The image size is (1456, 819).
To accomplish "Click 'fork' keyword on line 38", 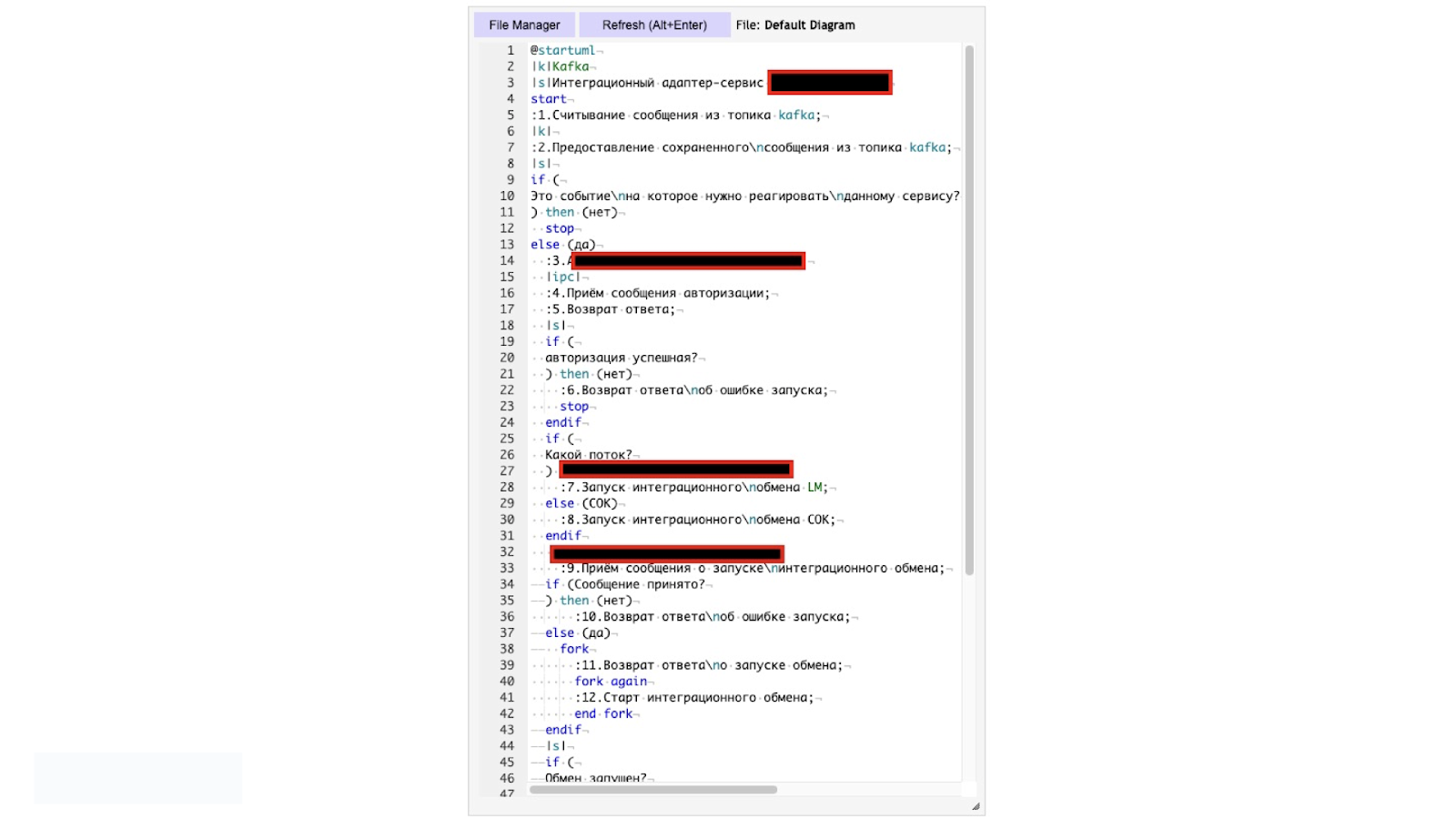I will 574,650.
